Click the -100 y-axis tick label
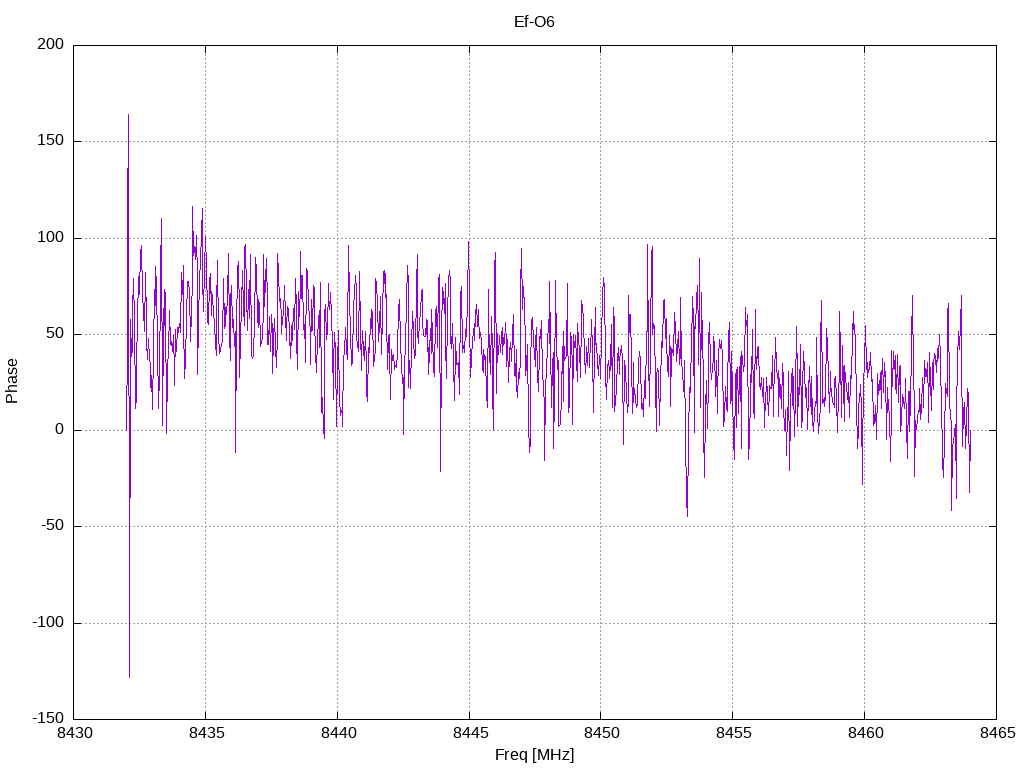Viewport: 1024px width, 768px height. pos(48,622)
